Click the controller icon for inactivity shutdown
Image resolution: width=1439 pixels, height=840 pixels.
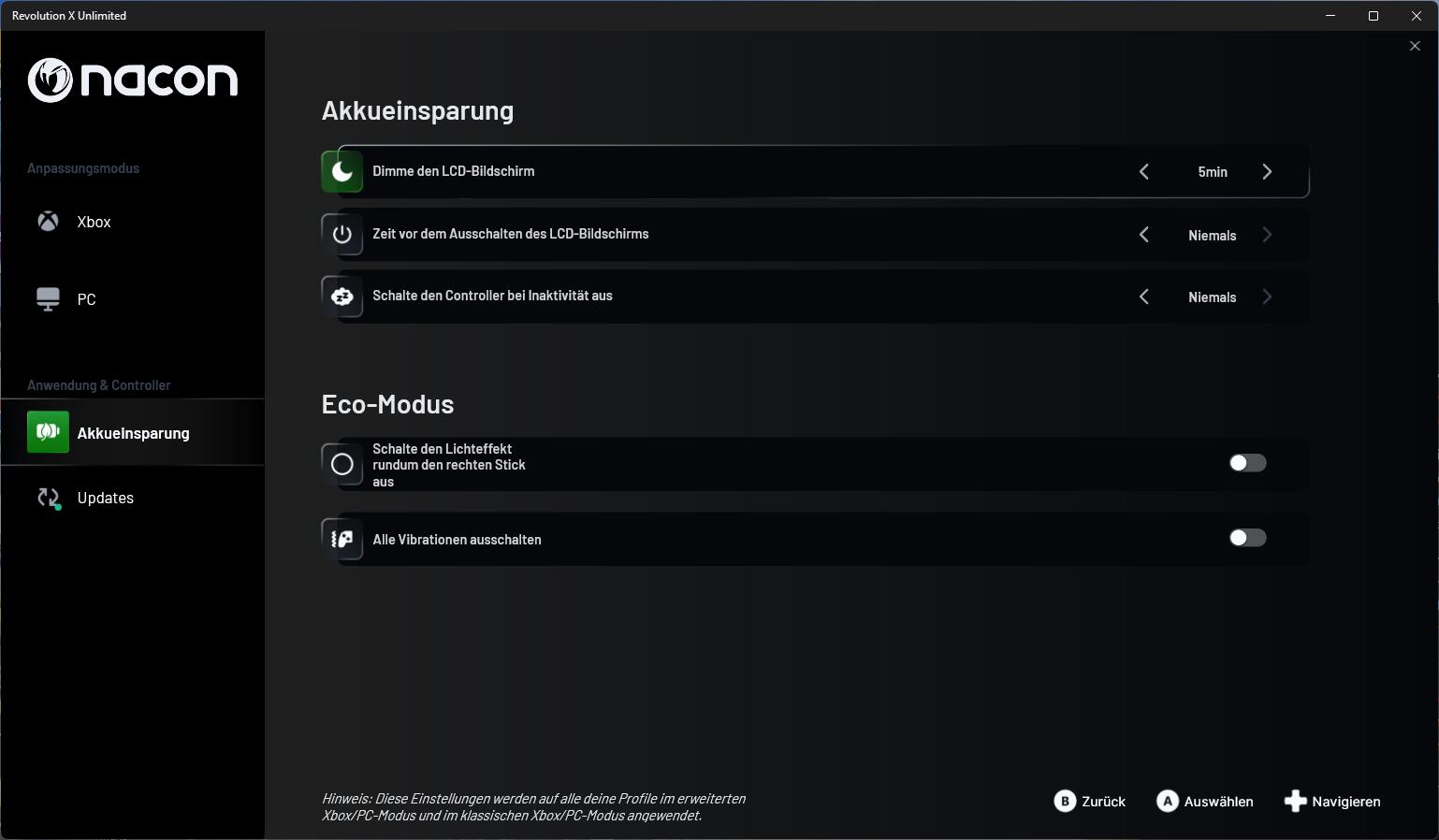click(342, 297)
